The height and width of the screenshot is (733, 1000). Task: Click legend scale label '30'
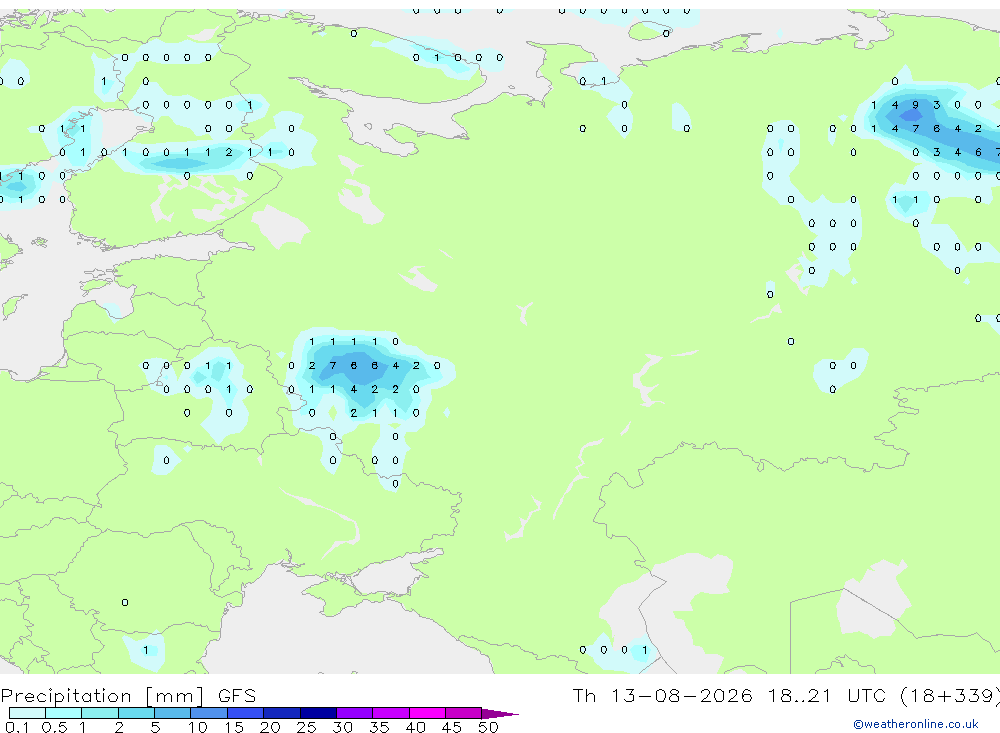(x=343, y=727)
